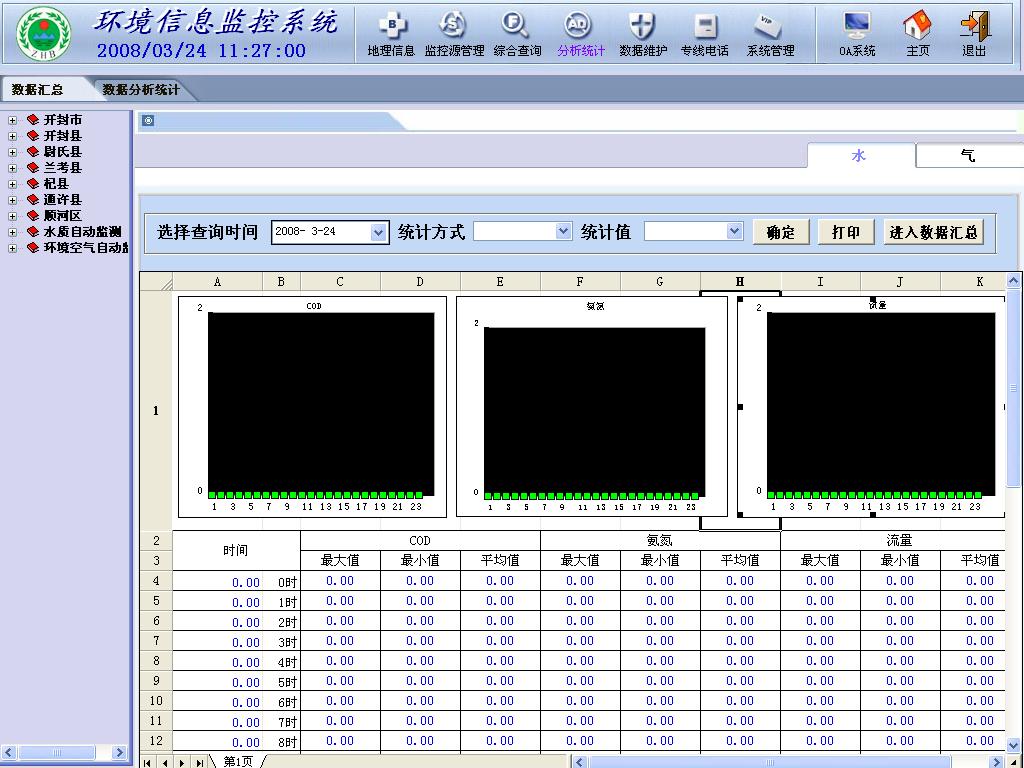
Task: Open the 统计值 dropdown
Action: pos(734,232)
